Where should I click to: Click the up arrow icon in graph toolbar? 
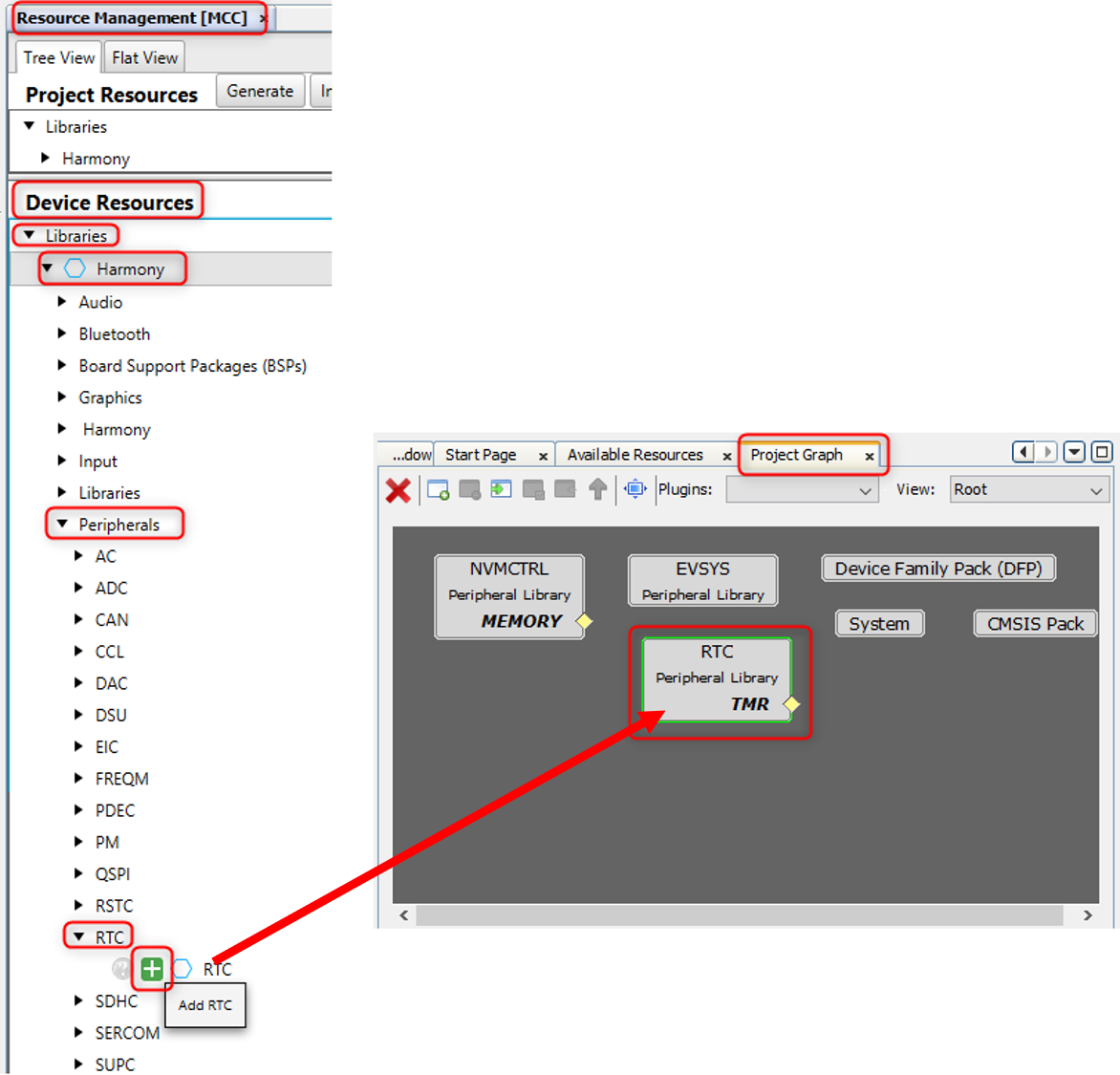click(x=597, y=489)
